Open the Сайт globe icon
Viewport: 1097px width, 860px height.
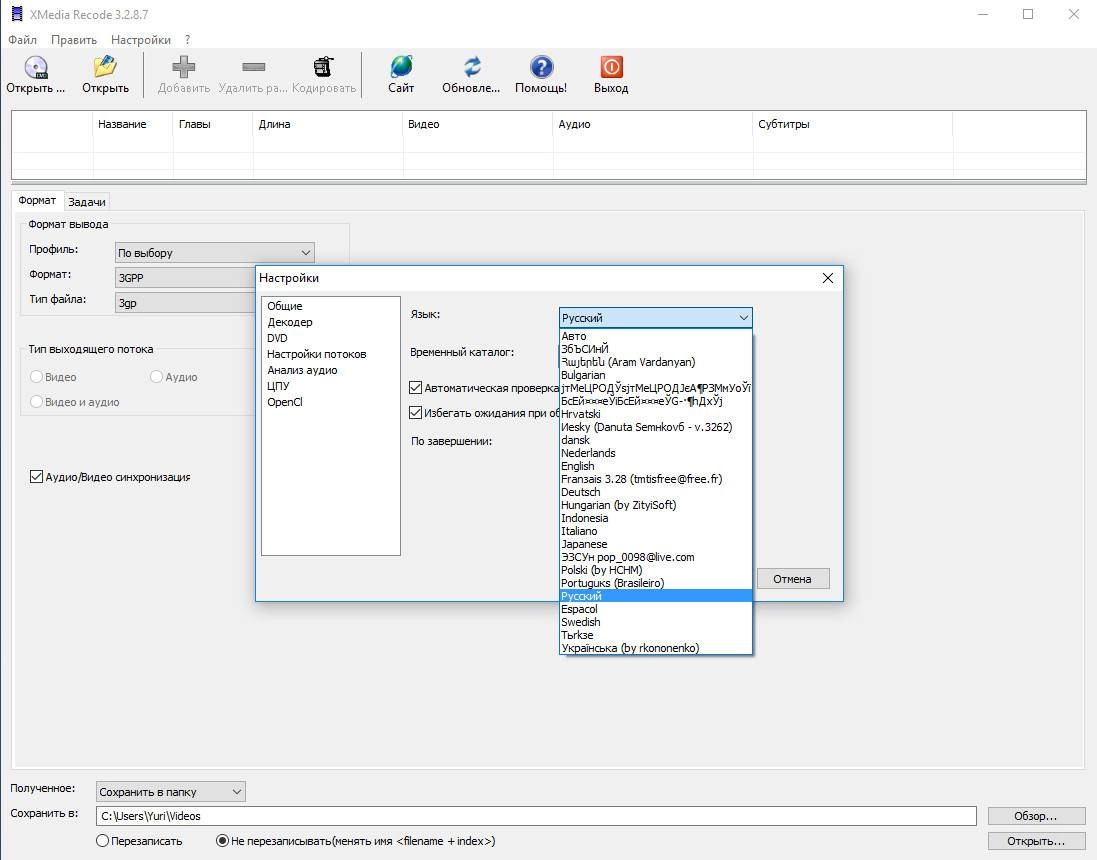(401, 67)
